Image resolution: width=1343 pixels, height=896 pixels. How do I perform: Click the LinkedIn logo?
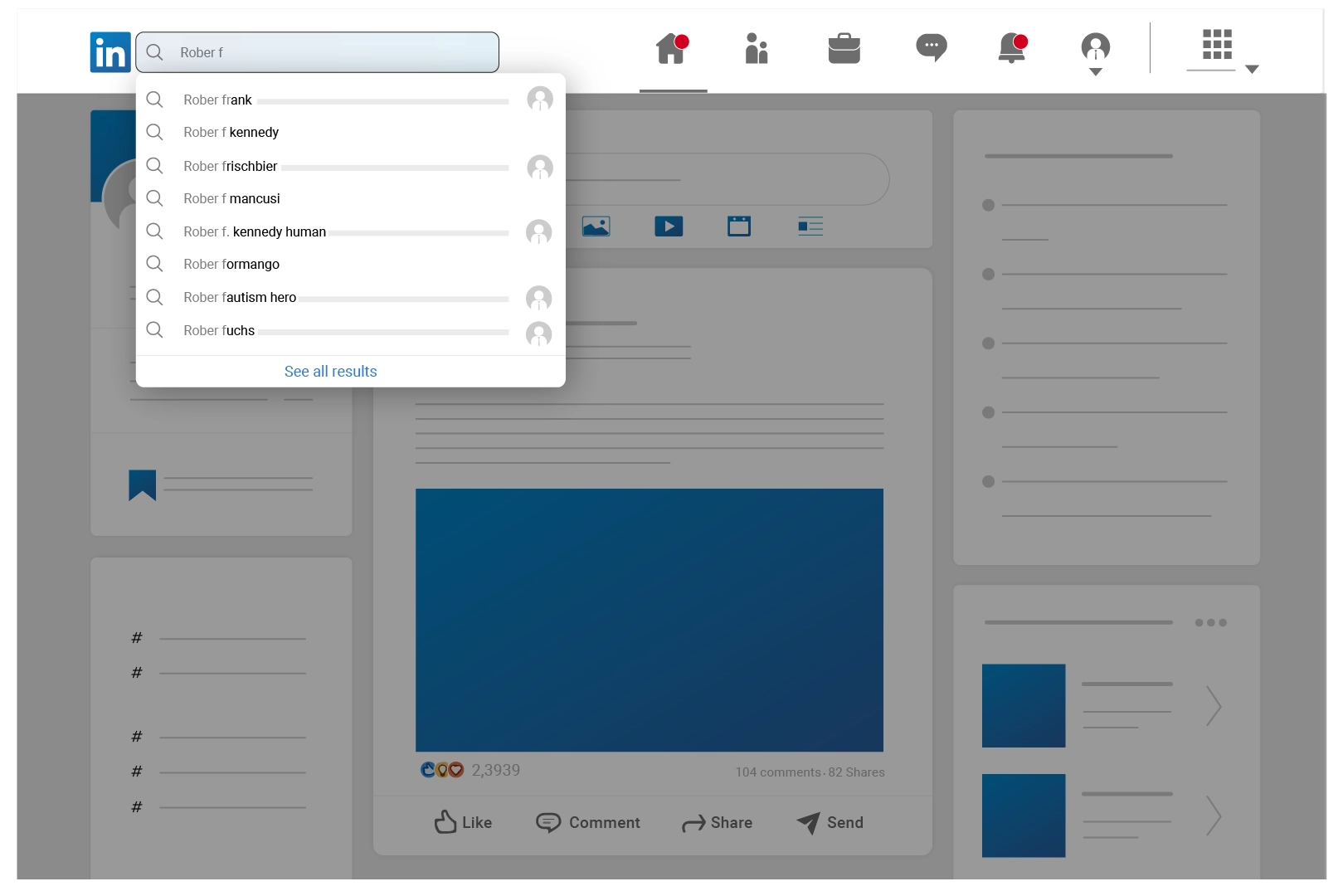pyautogui.click(x=110, y=52)
